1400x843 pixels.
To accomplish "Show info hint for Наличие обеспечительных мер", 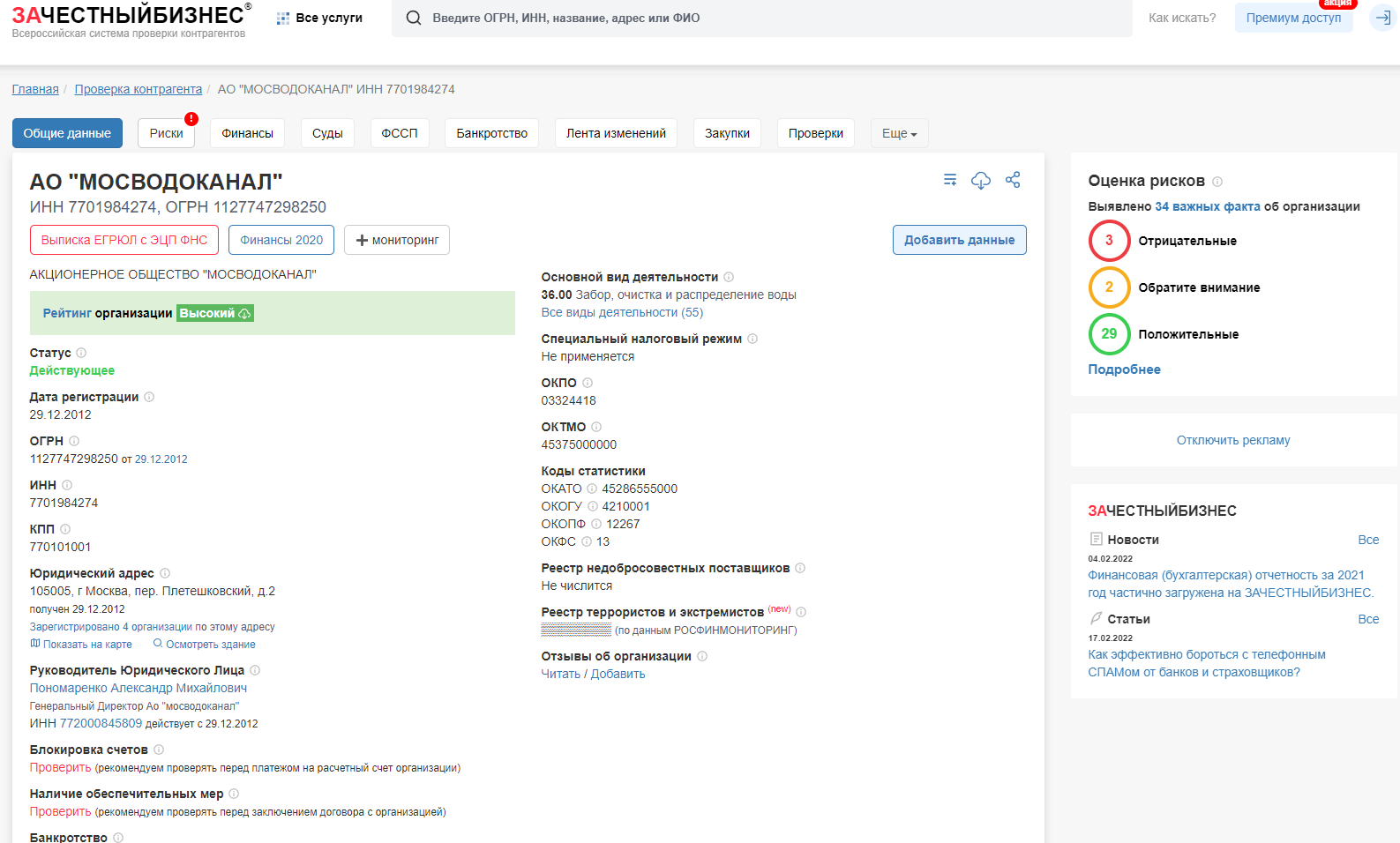I will point(234,794).
